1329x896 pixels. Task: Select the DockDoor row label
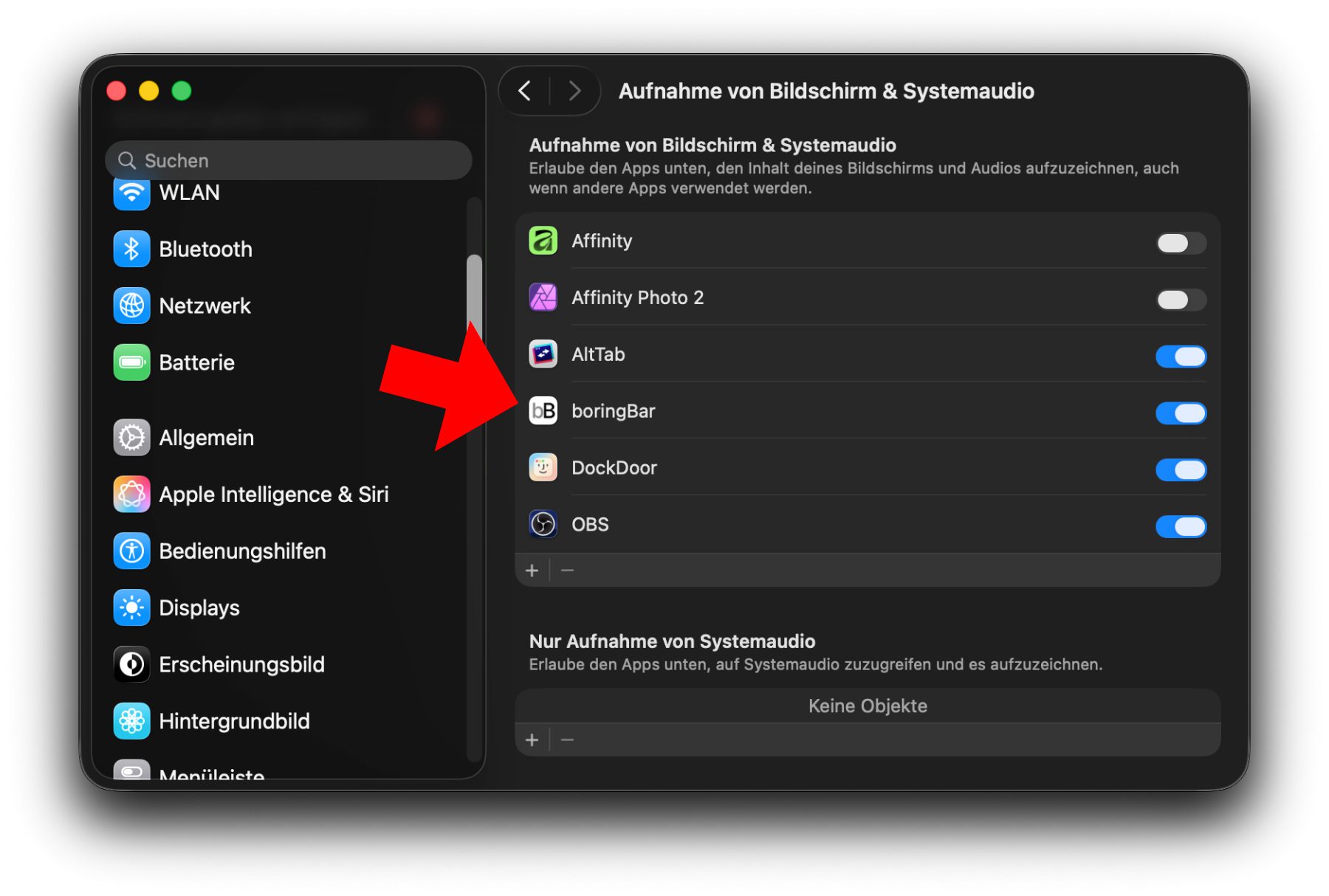(x=614, y=468)
